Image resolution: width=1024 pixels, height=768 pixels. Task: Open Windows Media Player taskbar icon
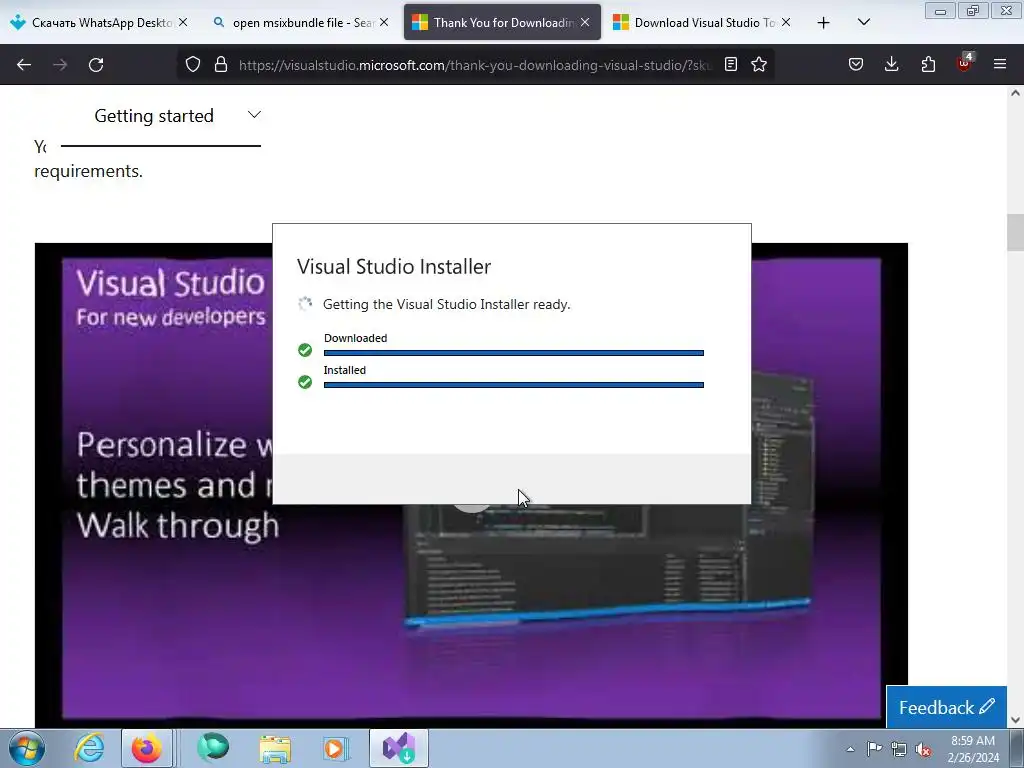[x=336, y=748]
